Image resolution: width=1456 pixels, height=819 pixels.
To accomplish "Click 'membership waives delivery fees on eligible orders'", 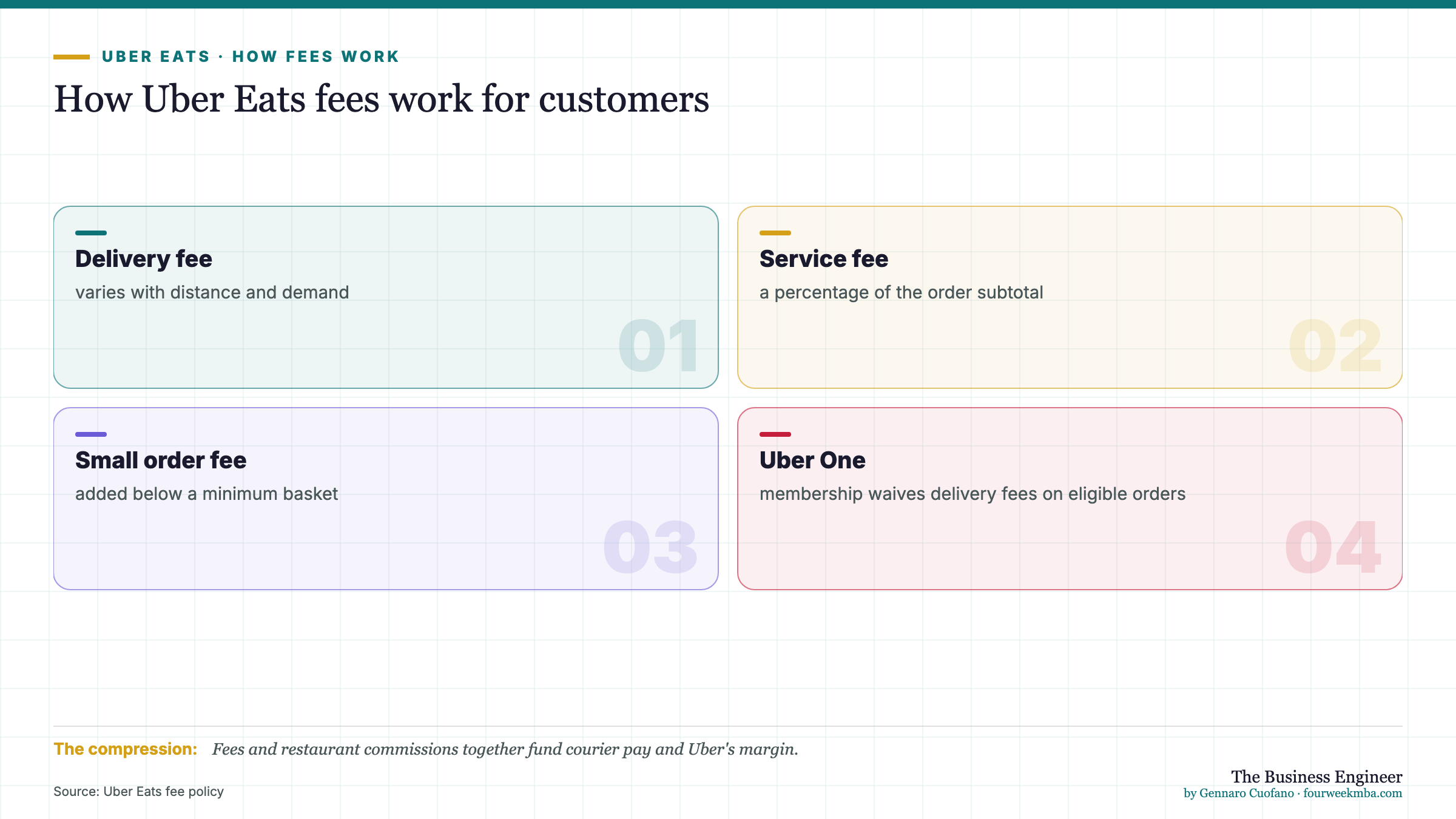I will 972,494.
